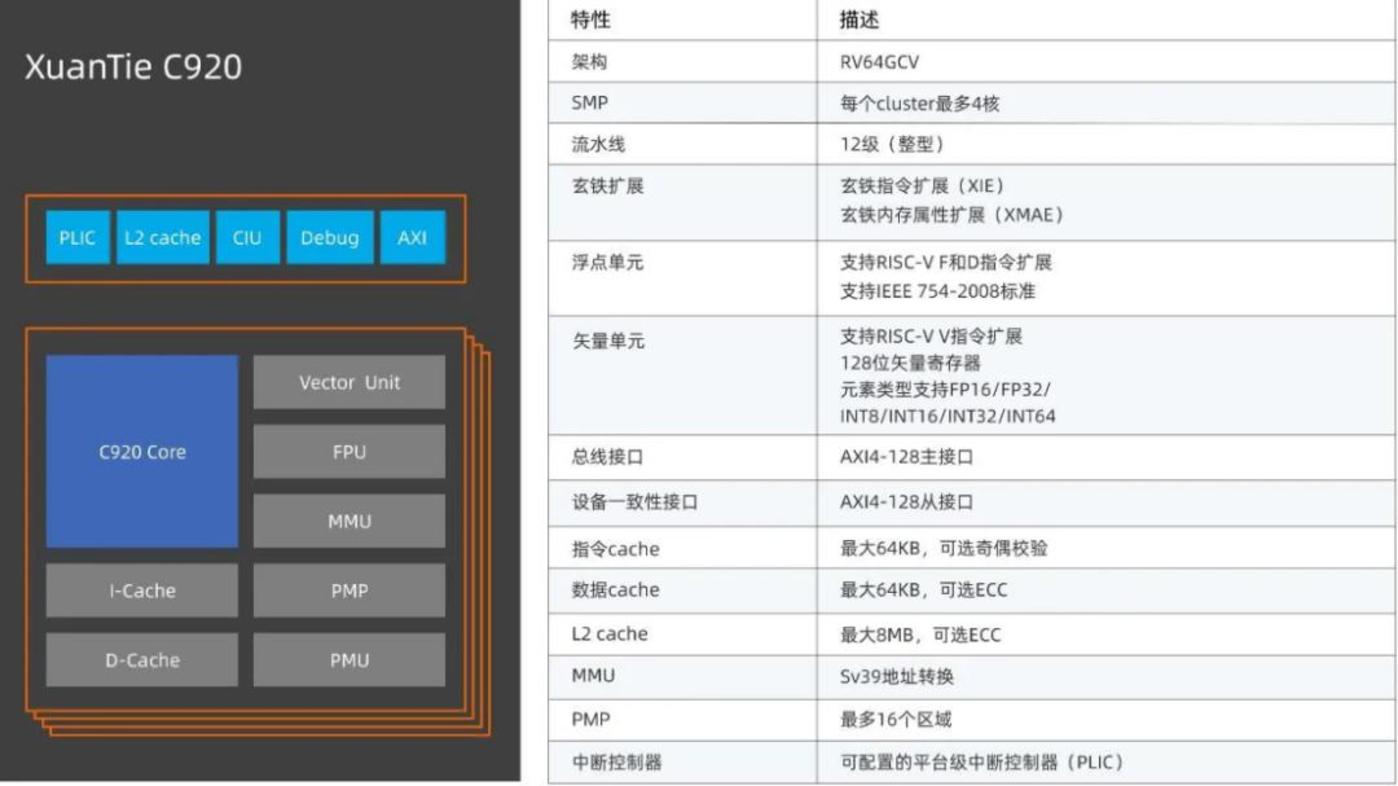
Task: Click the Vector Unit block
Action: click(x=349, y=383)
